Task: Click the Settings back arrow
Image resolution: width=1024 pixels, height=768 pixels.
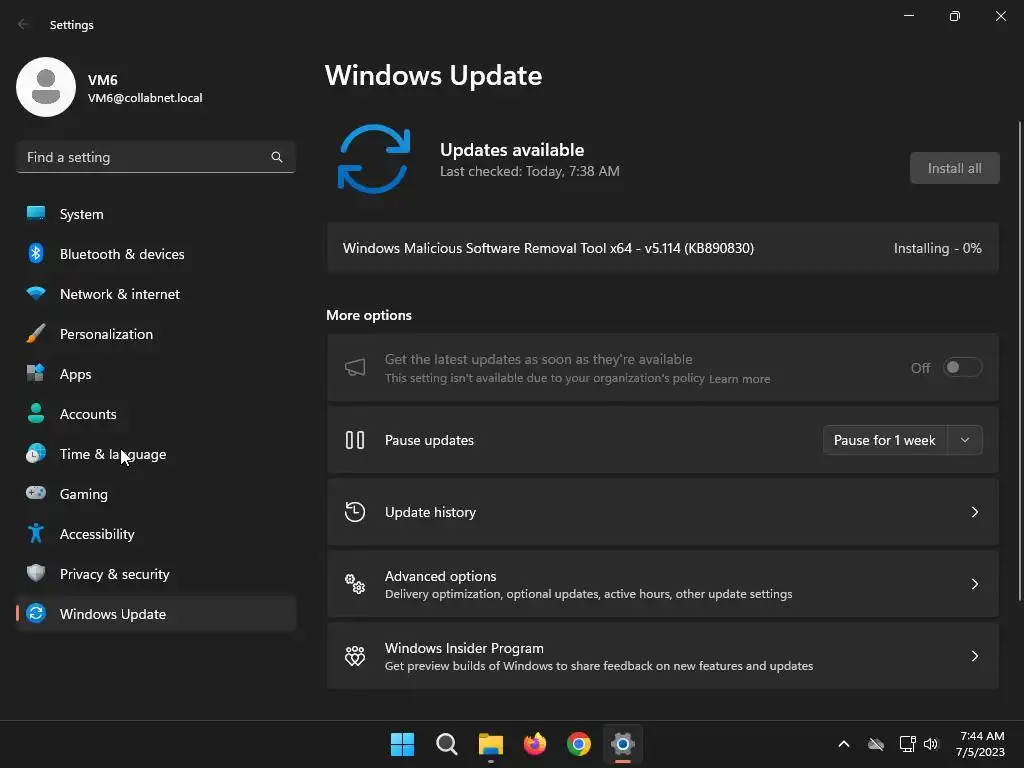Action: tap(24, 24)
